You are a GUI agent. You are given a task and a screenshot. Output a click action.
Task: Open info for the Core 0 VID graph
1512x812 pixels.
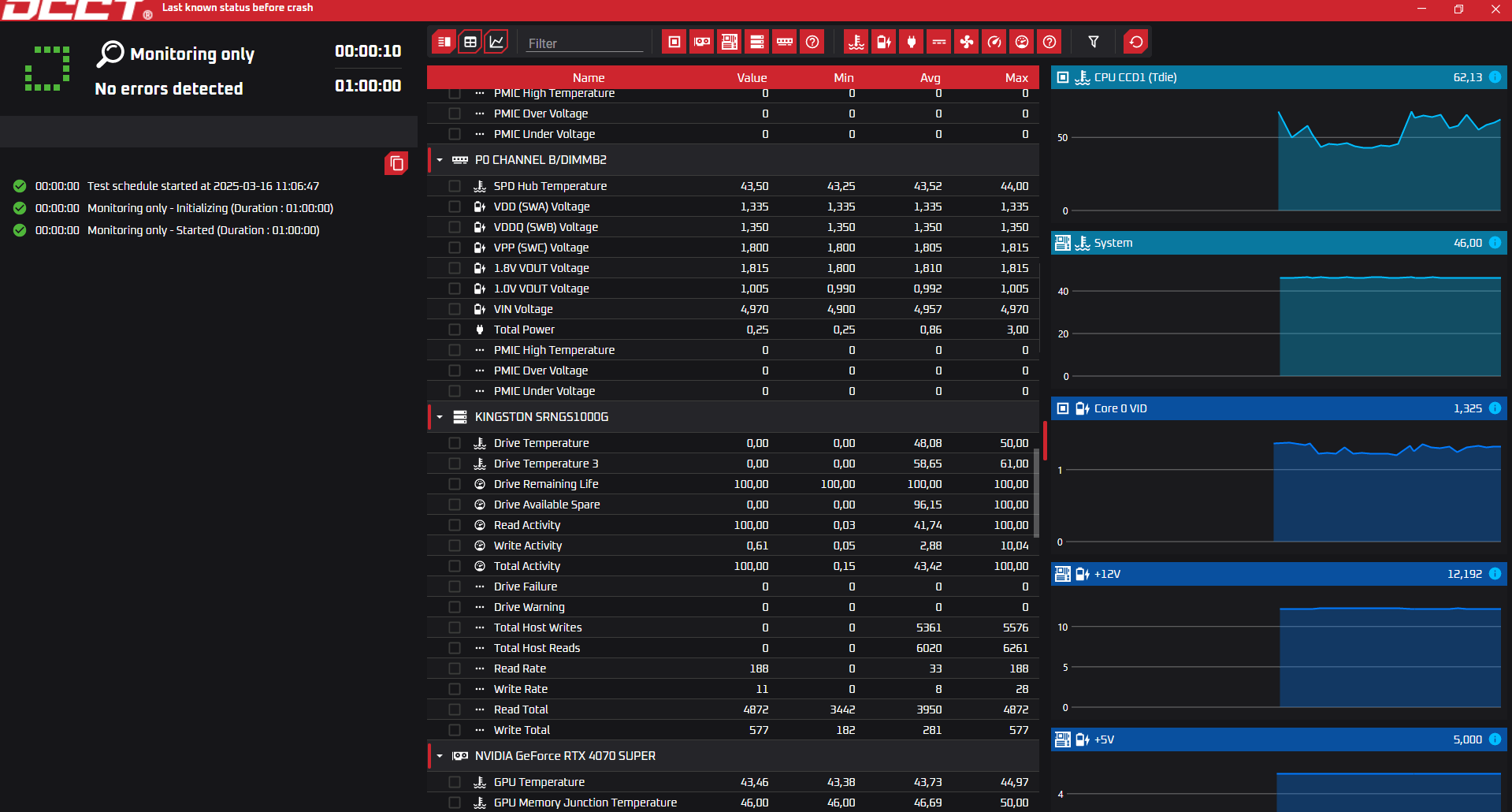pos(1495,408)
